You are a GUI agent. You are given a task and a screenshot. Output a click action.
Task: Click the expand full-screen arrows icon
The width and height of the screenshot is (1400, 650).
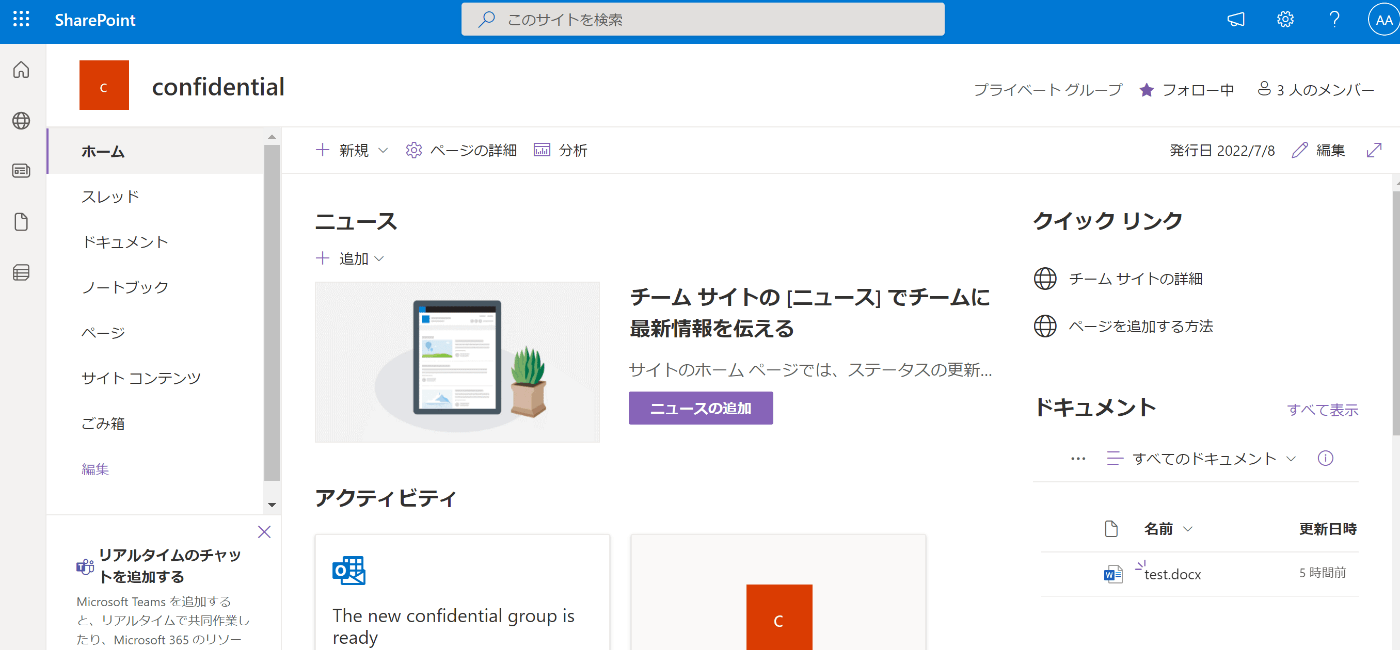click(1374, 150)
